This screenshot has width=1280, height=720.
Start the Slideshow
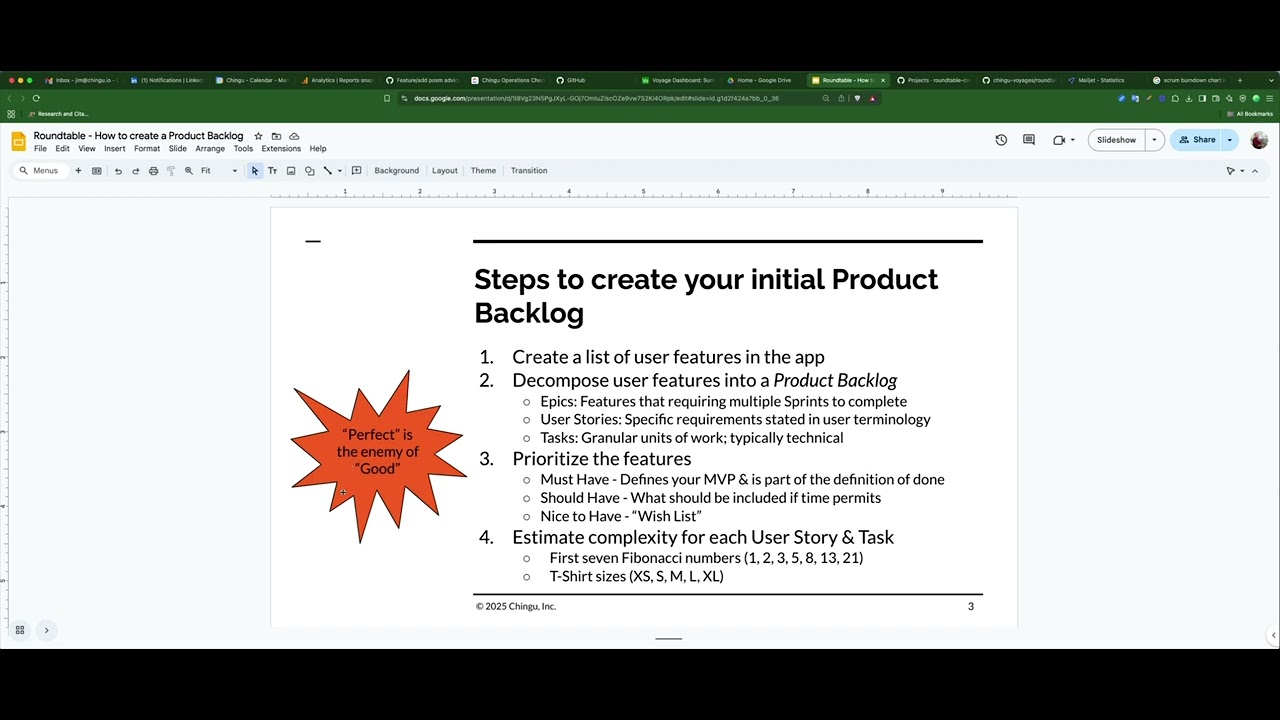click(x=1116, y=140)
